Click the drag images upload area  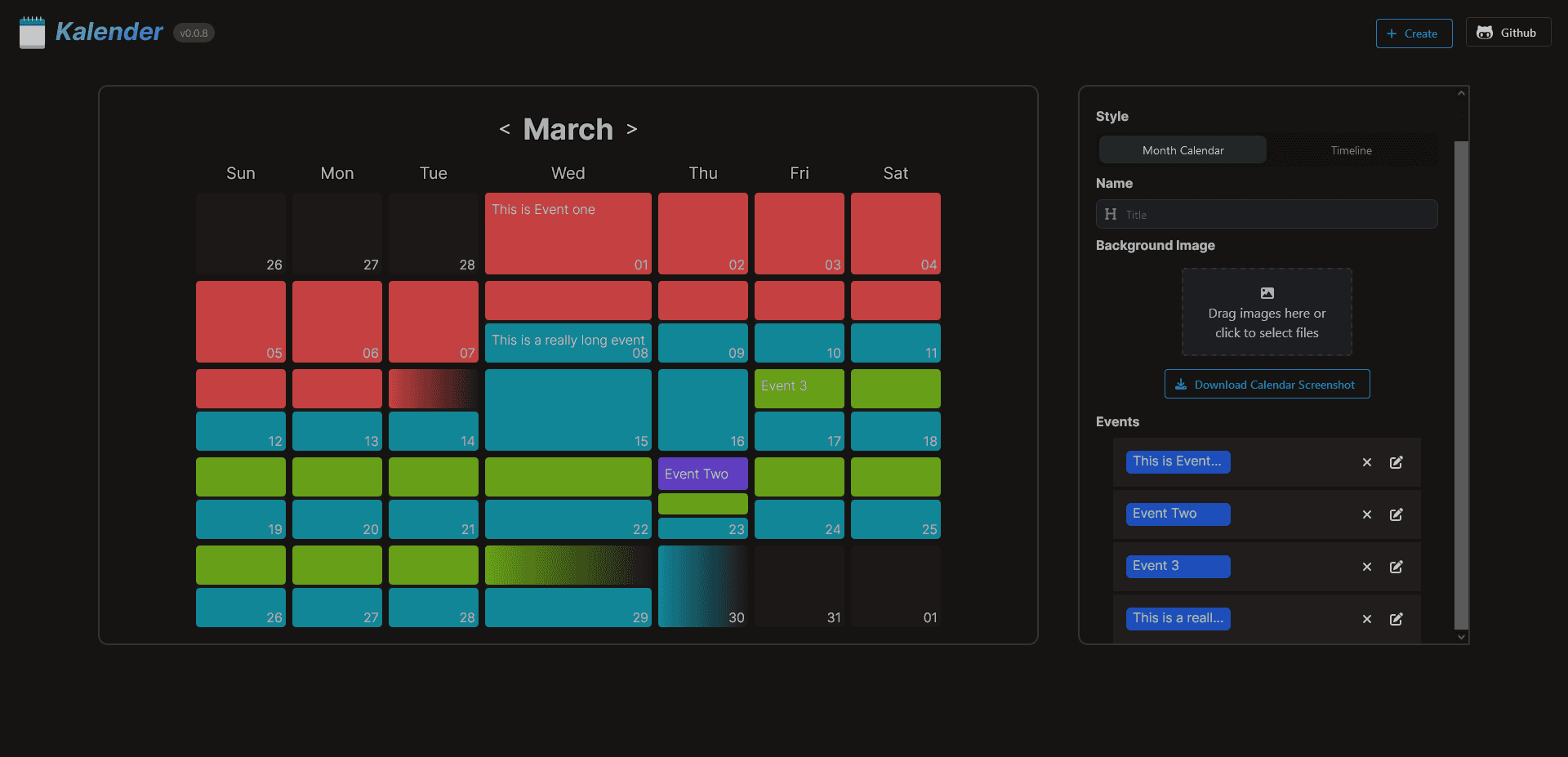(1267, 312)
